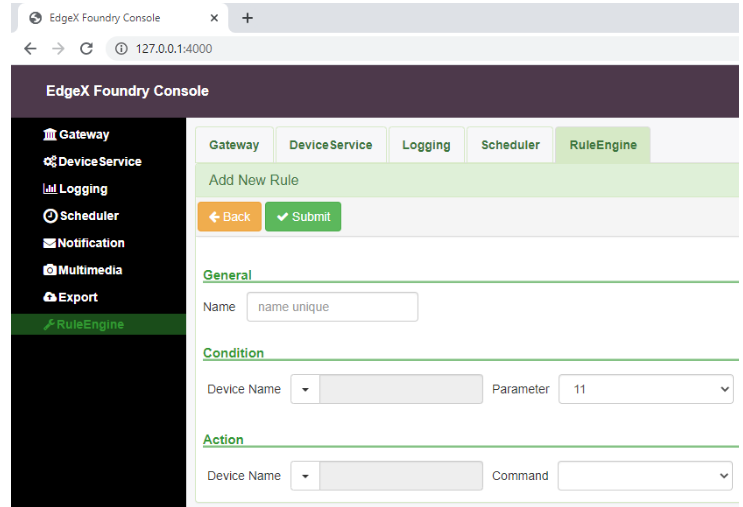Viewport: 743px width, 507px height.
Task: Focus the rule Name input field
Action: [x=332, y=307]
